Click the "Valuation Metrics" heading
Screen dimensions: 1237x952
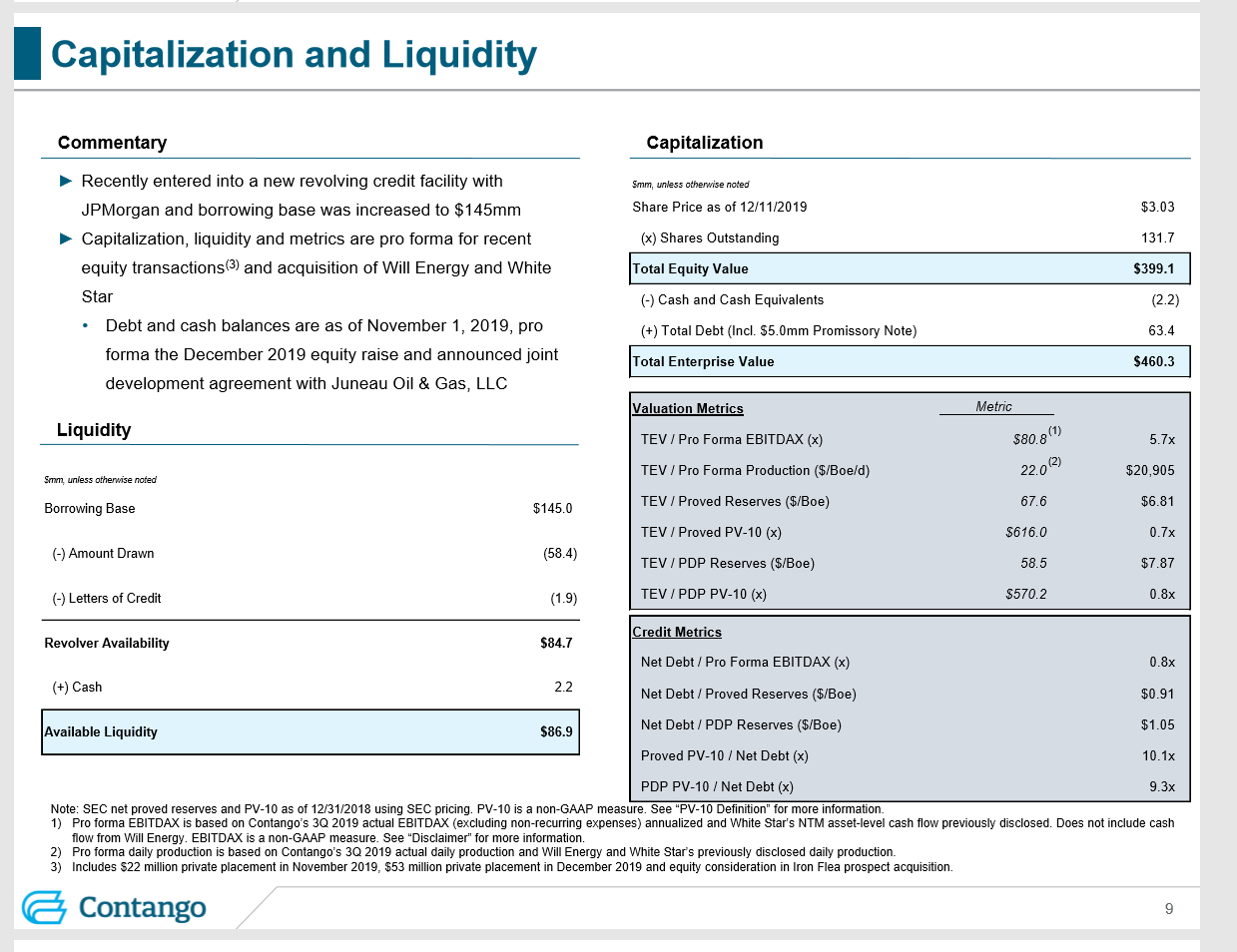688,408
